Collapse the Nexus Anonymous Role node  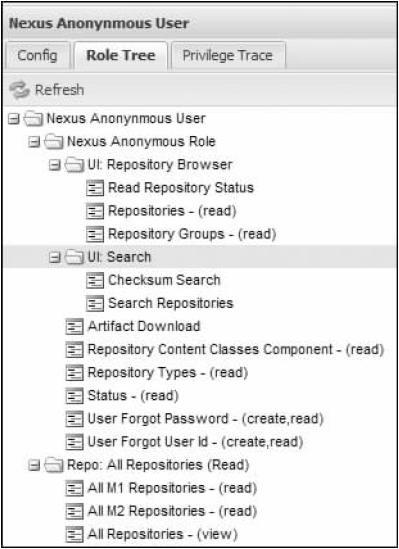pyautogui.click(x=34, y=143)
